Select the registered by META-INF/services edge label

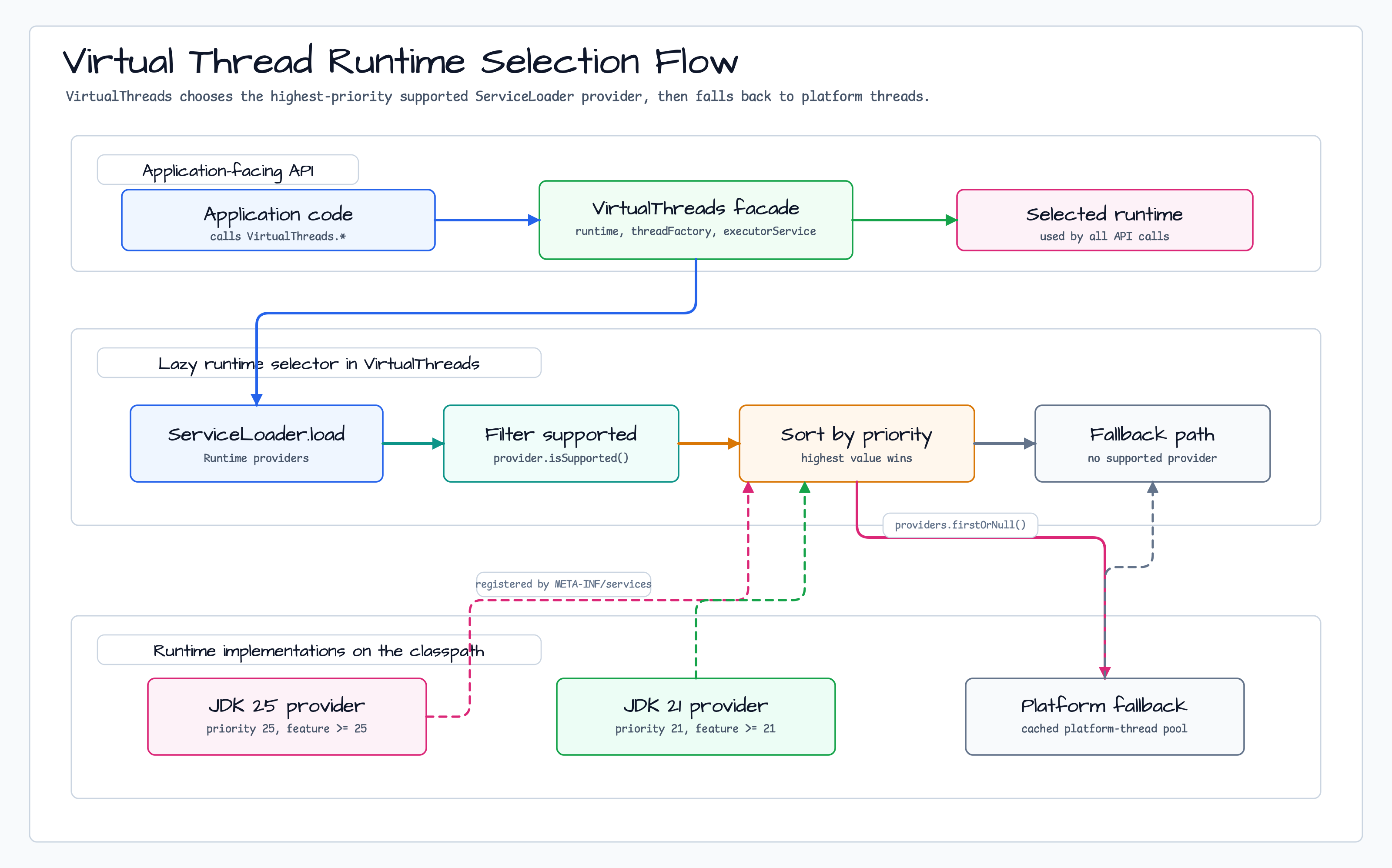(x=563, y=584)
